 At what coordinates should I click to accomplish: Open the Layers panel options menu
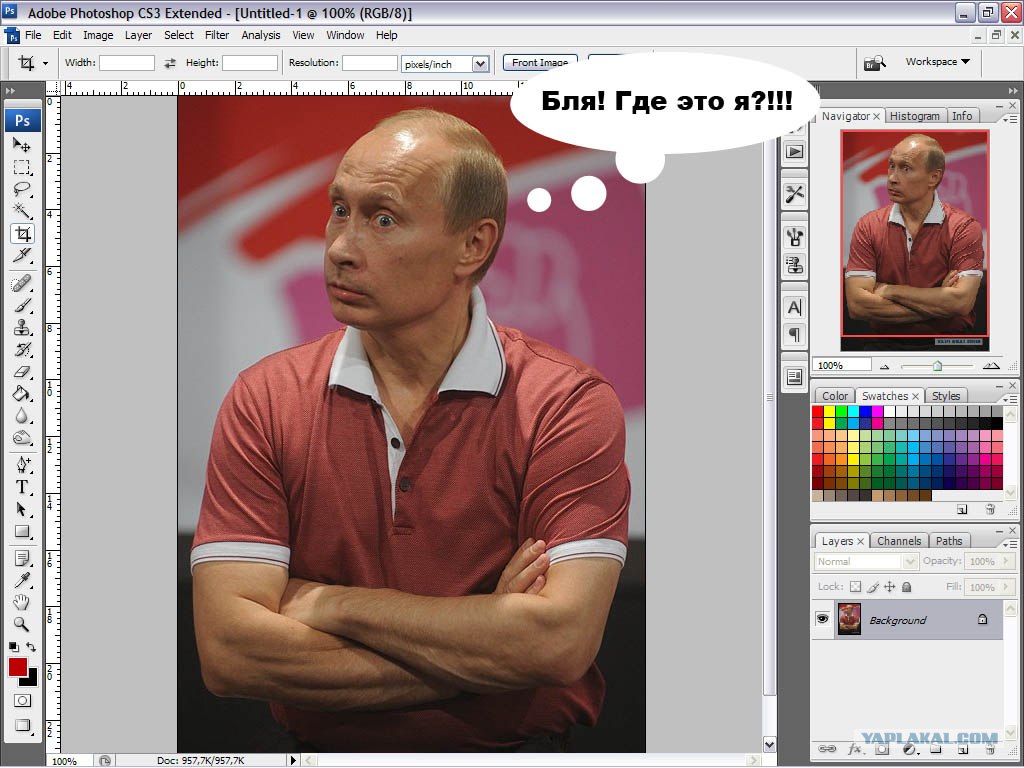point(1010,543)
